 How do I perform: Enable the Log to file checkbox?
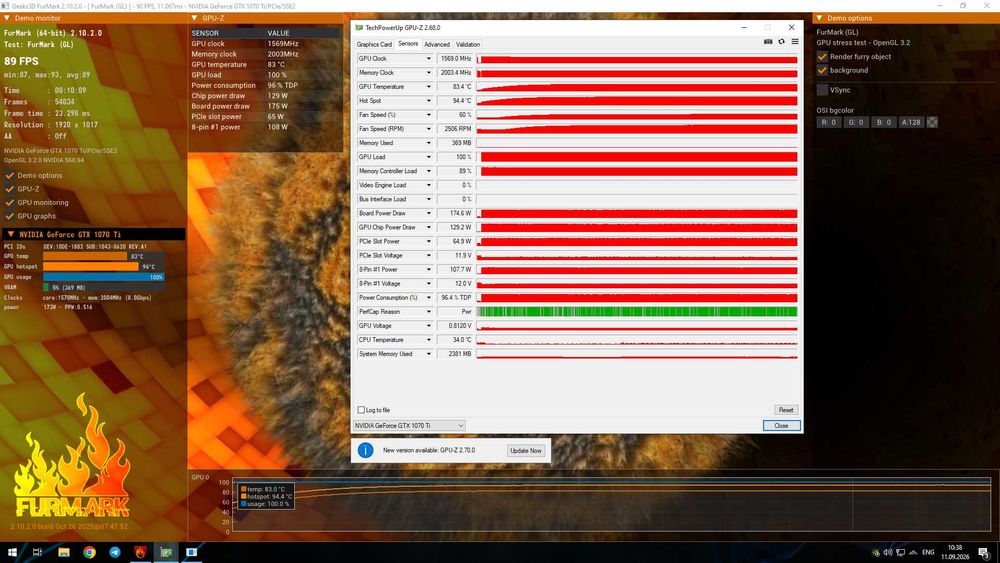pyautogui.click(x=361, y=410)
